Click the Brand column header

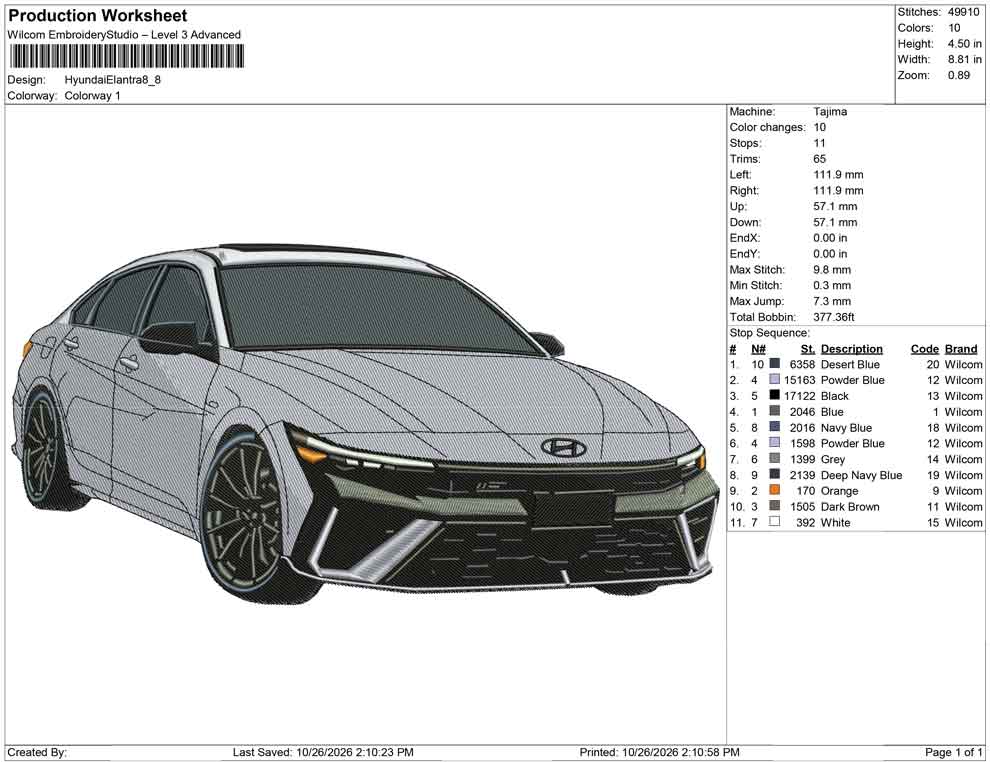961,348
